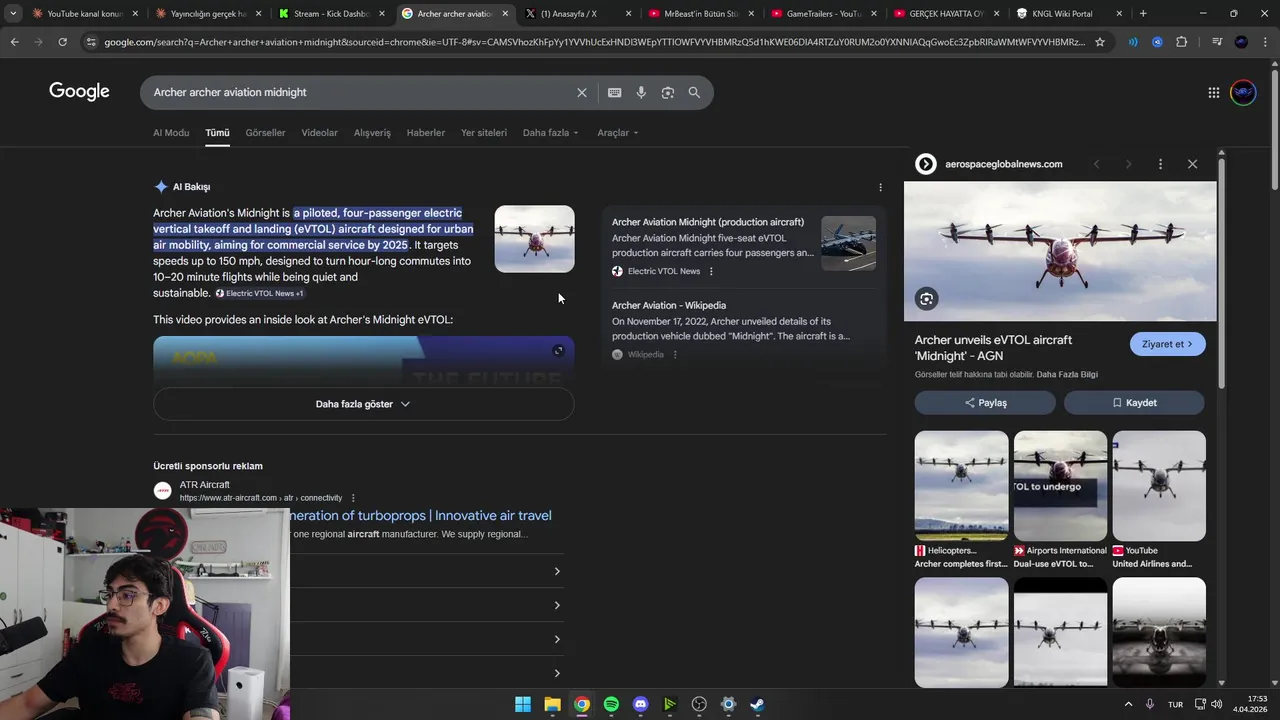The image size is (1280, 720).
Task: Open media control icon in Chrome toolbar
Action: click(x=1216, y=42)
